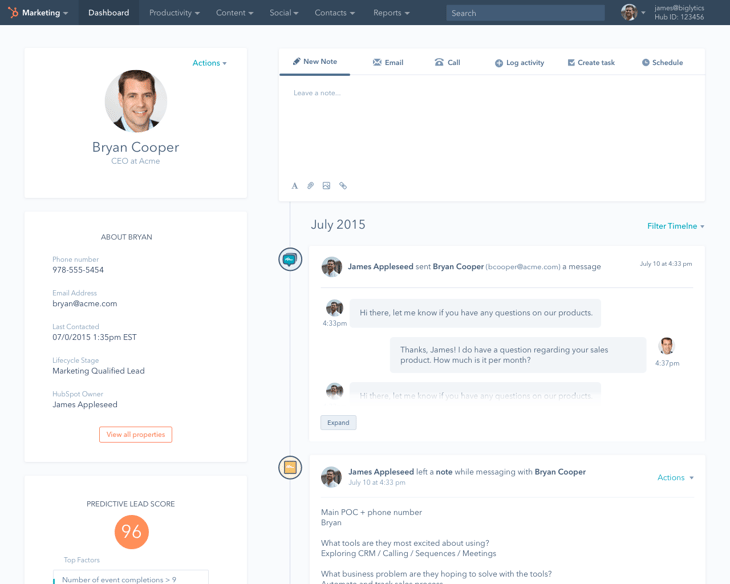
Task: Switch to the Email tab
Action: pyautogui.click(x=388, y=63)
